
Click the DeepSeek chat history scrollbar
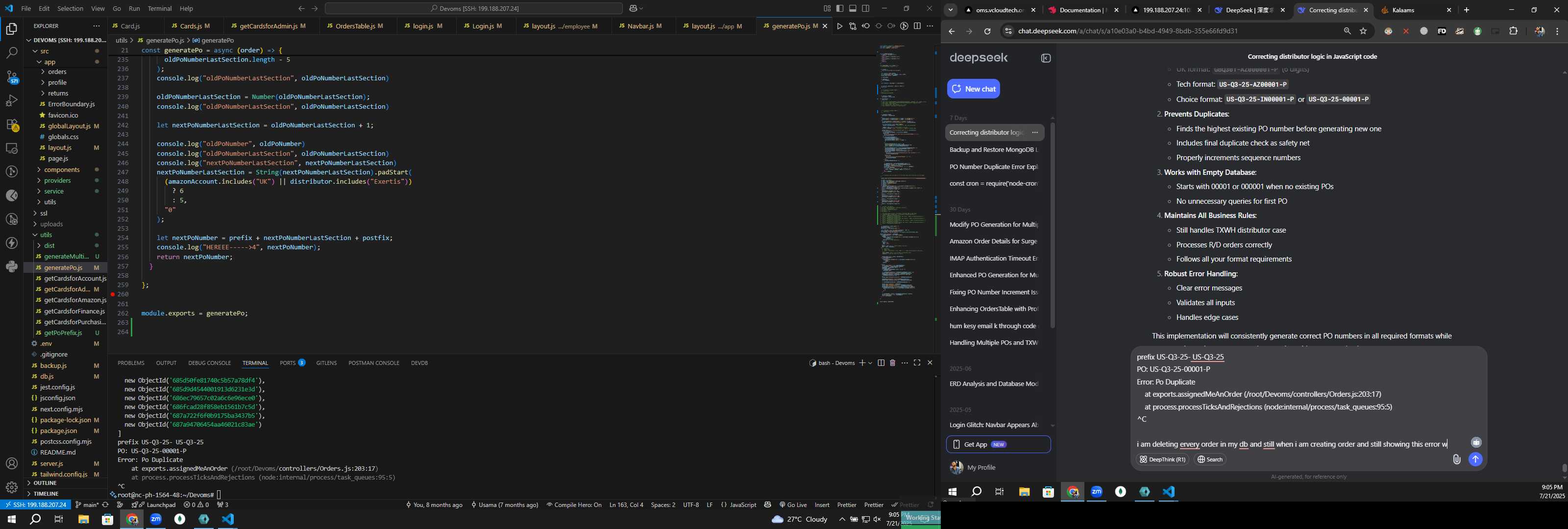pyautogui.click(x=1053, y=225)
